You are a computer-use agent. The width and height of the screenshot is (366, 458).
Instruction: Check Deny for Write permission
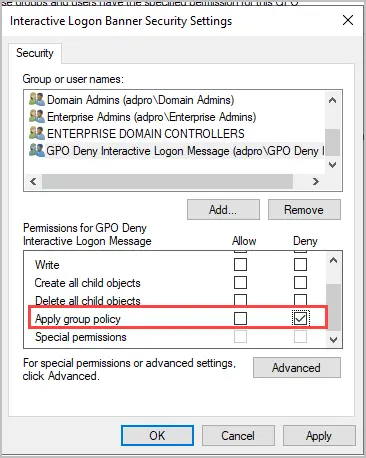click(300, 265)
